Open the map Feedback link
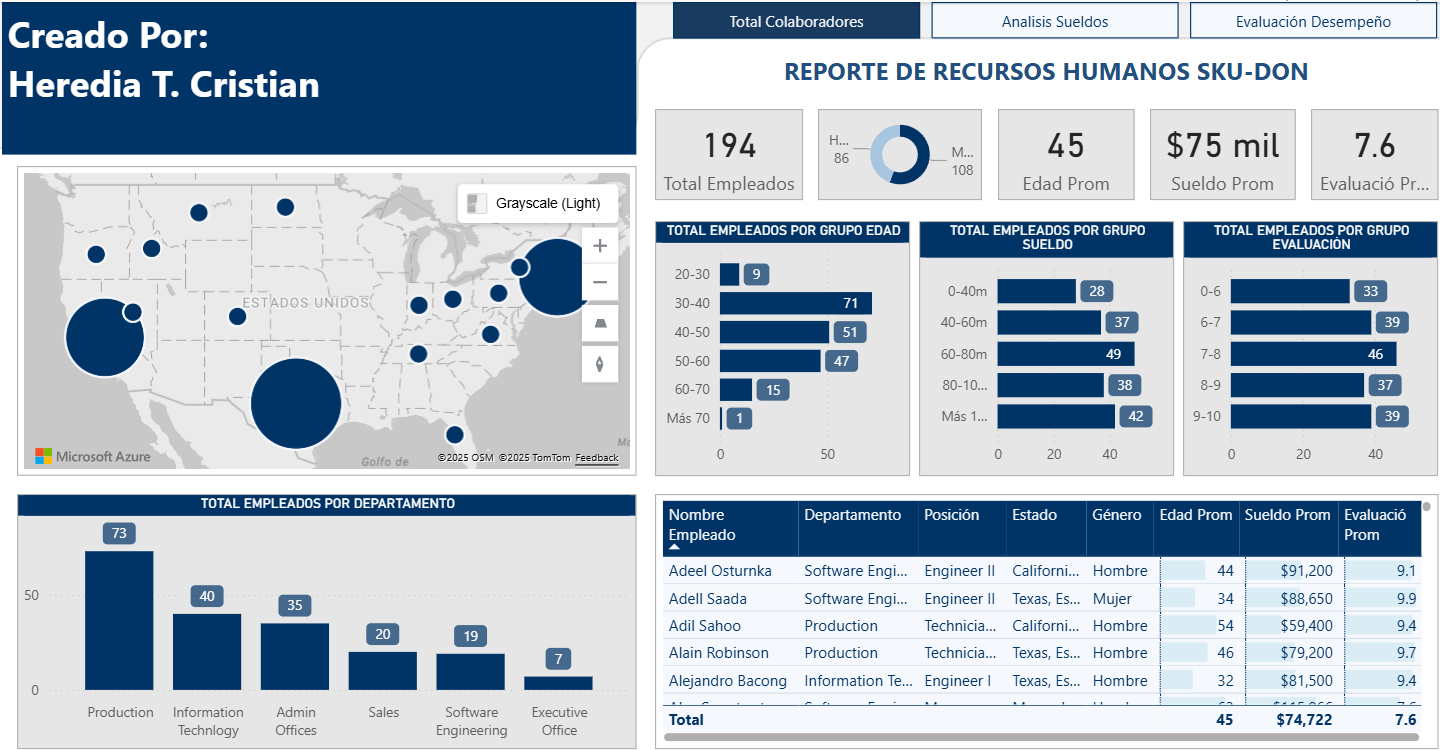The image size is (1440, 750). [x=596, y=458]
